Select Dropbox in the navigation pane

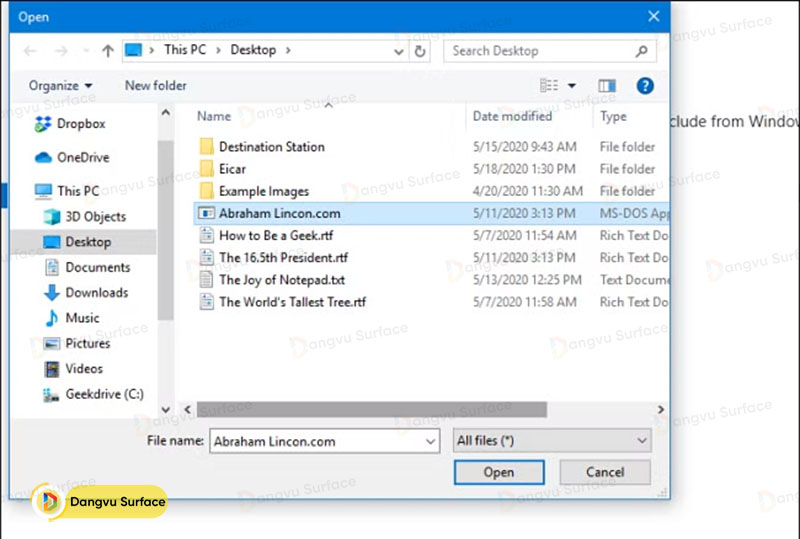click(80, 124)
